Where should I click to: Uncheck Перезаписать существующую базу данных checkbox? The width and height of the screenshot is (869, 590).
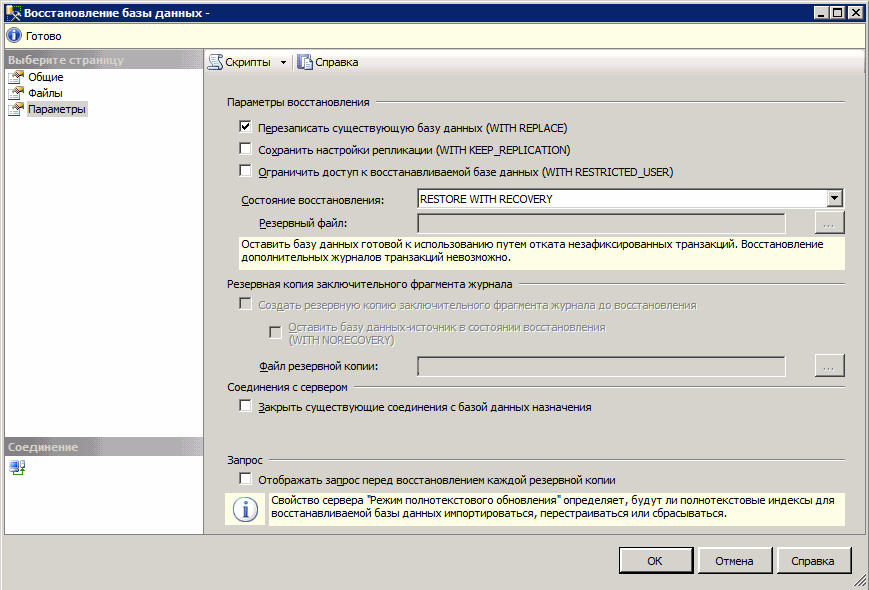click(245, 128)
